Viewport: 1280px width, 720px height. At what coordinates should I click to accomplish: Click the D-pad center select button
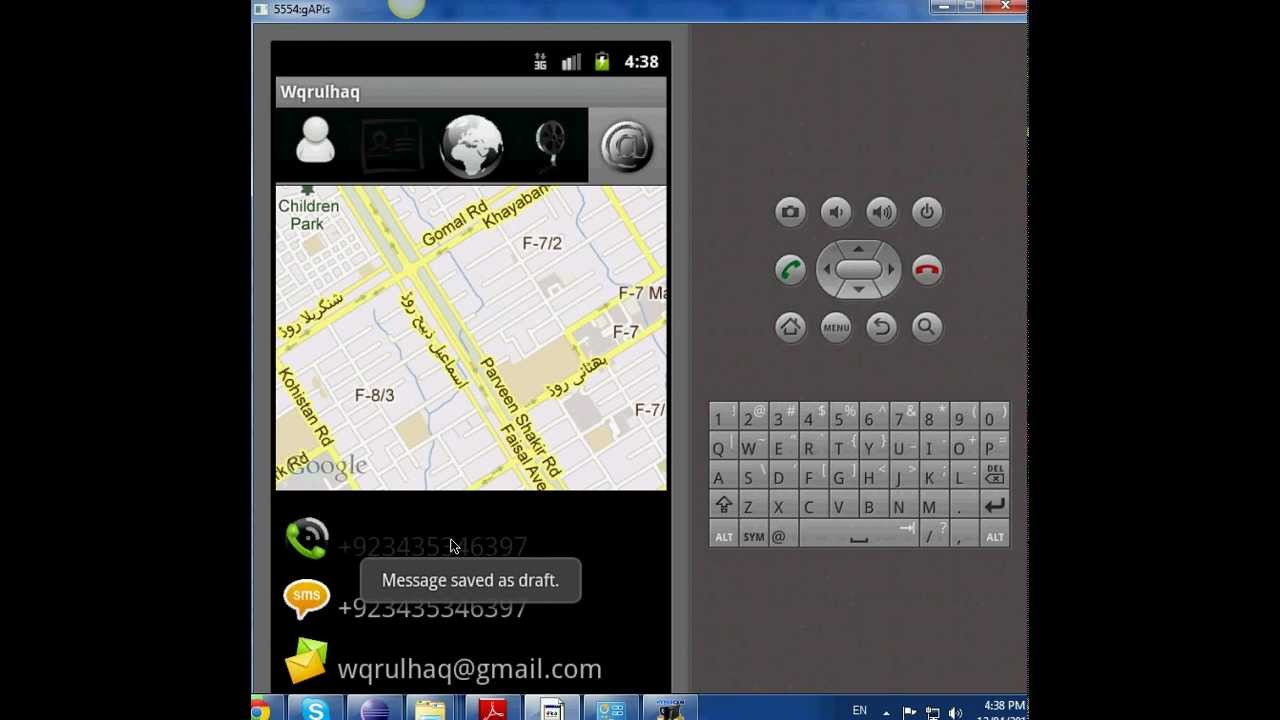[x=858, y=270]
